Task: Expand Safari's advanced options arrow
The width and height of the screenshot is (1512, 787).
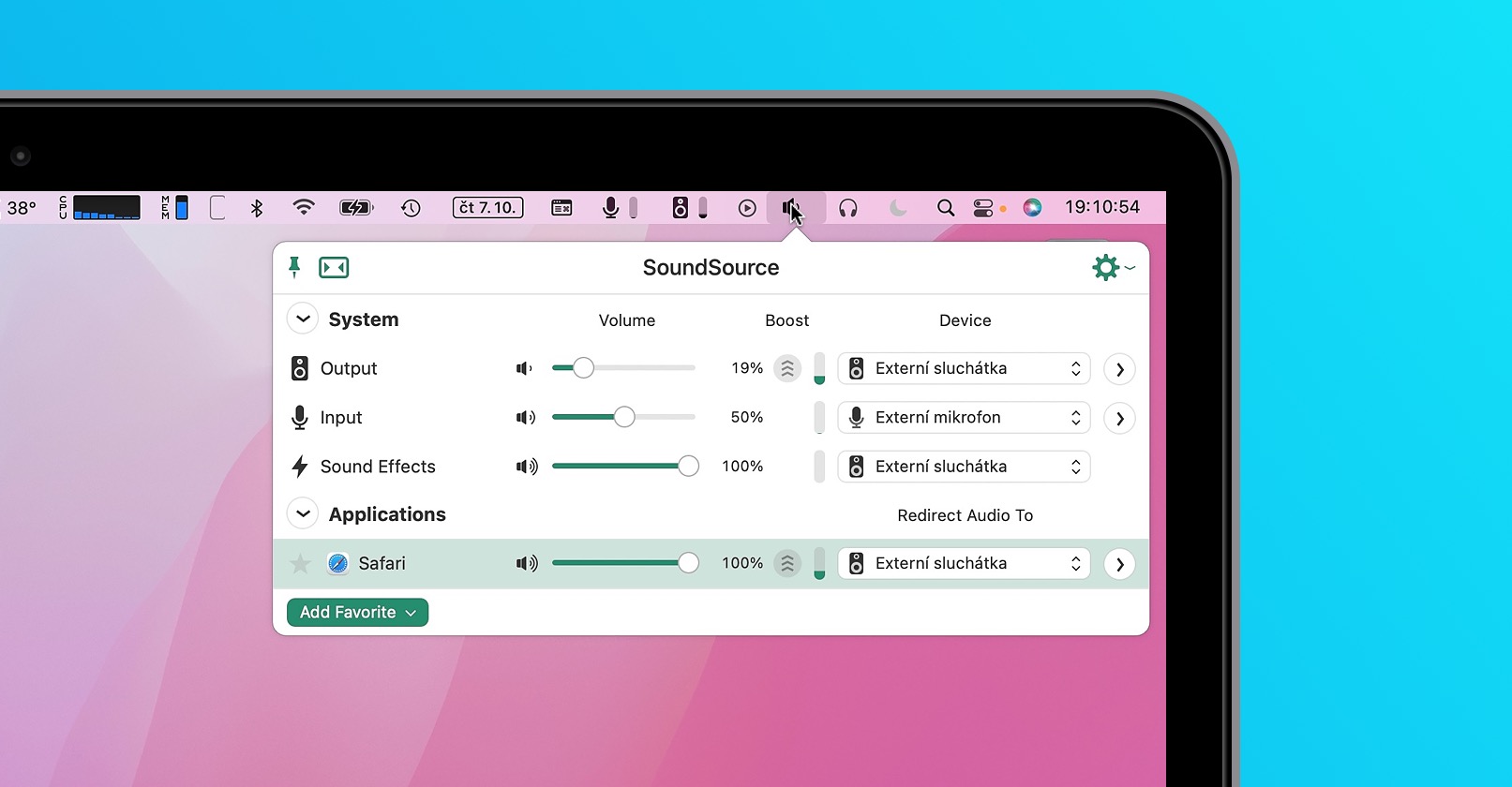Action: tap(1119, 564)
